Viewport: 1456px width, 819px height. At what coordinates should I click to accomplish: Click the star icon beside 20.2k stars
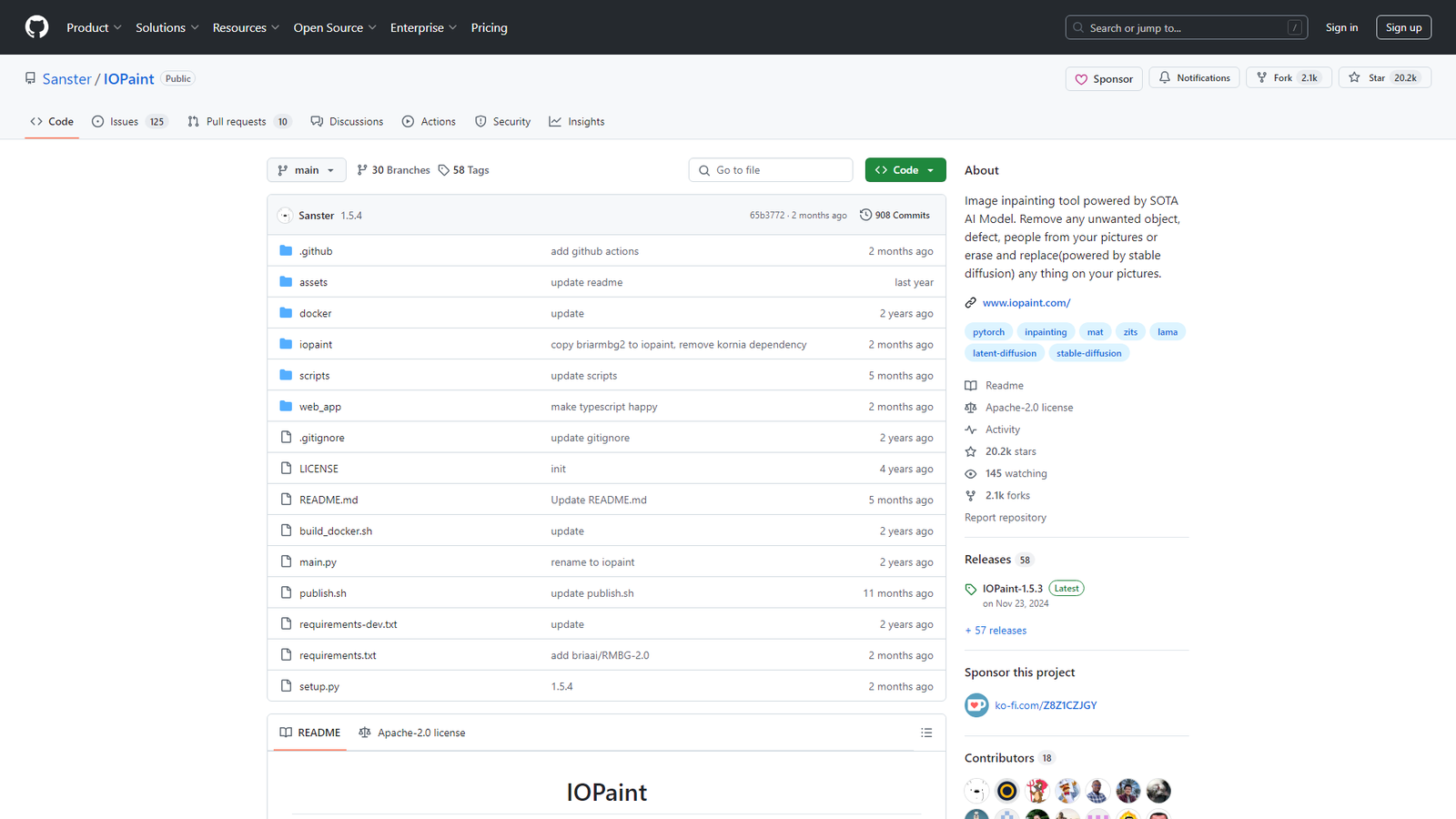[971, 451]
